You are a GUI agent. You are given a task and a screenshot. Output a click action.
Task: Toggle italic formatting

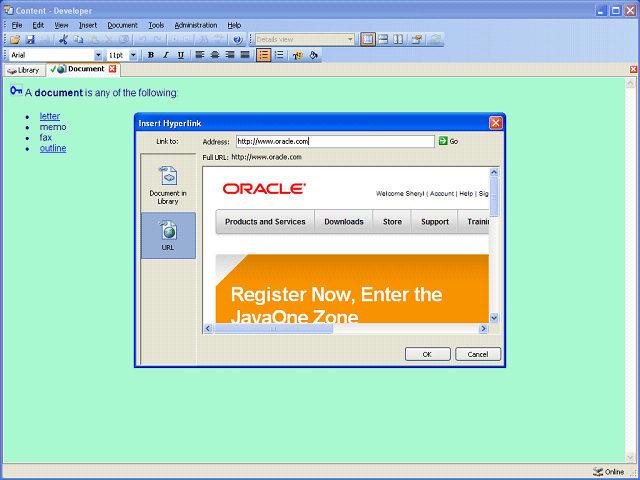(x=166, y=55)
